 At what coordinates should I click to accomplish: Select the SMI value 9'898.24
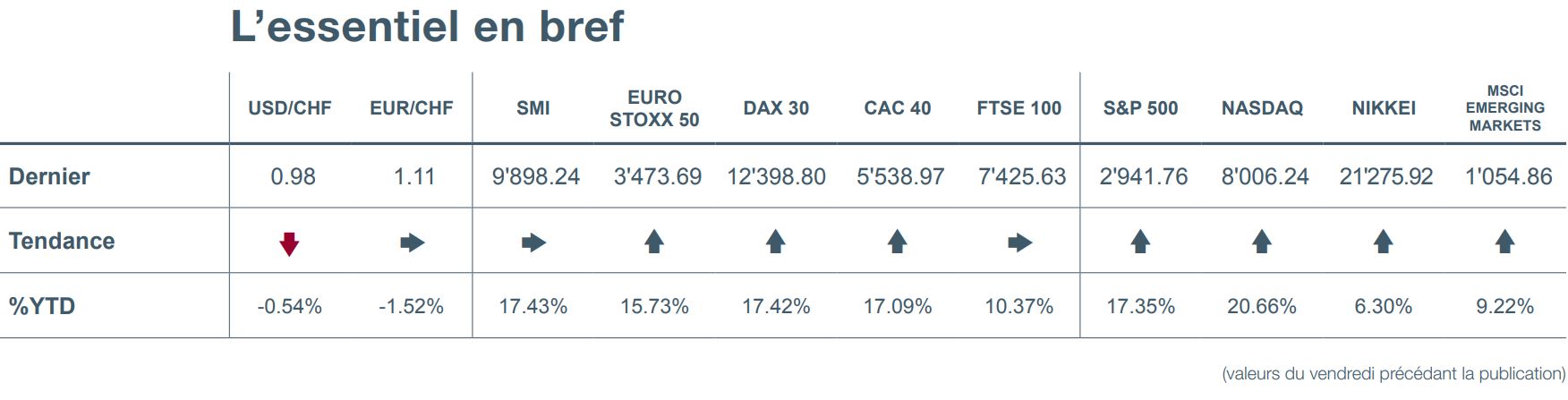coord(536,176)
